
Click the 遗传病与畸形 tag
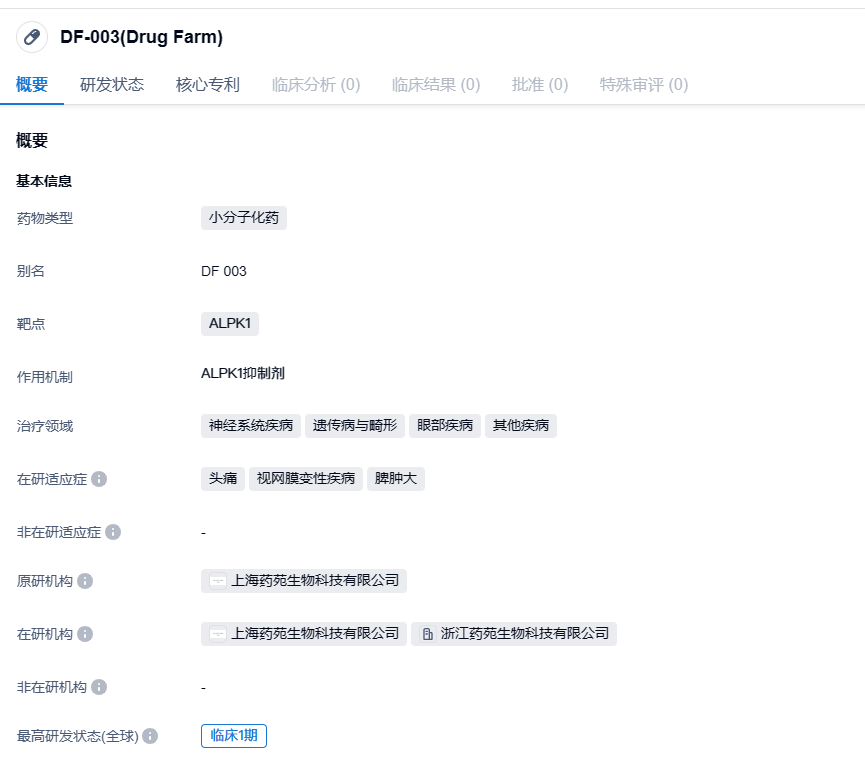[355, 426]
